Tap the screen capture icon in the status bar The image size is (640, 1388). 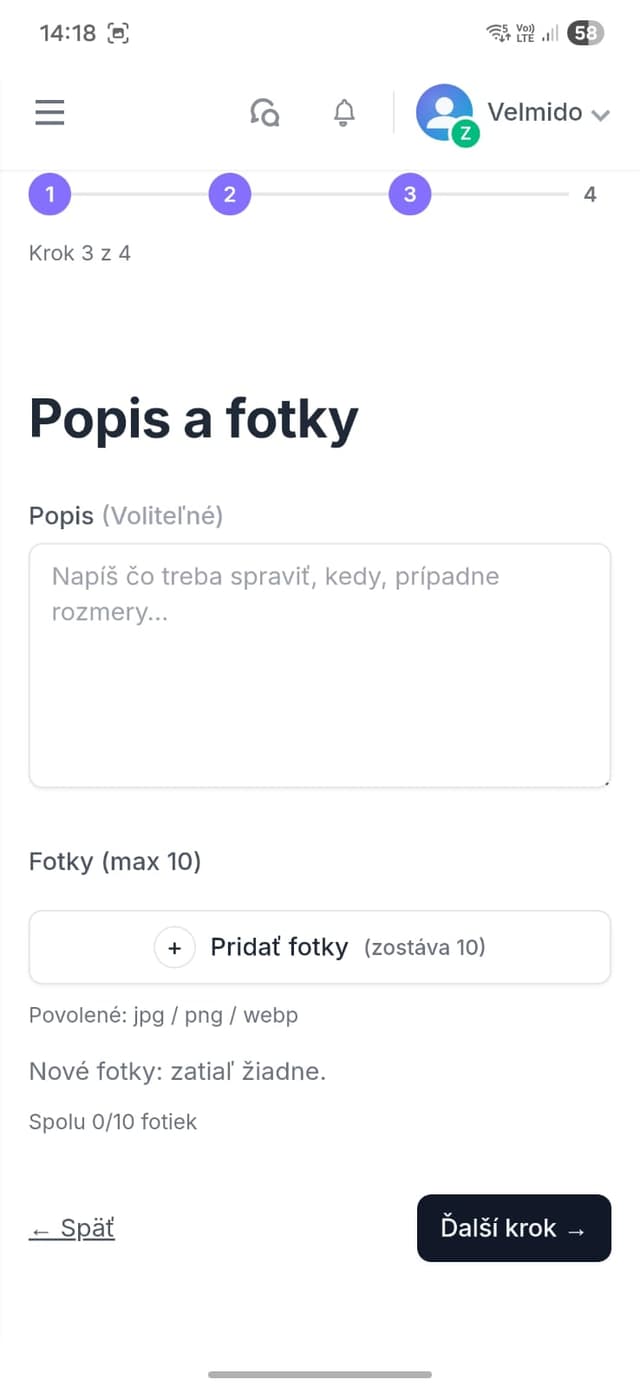(120, 33)
